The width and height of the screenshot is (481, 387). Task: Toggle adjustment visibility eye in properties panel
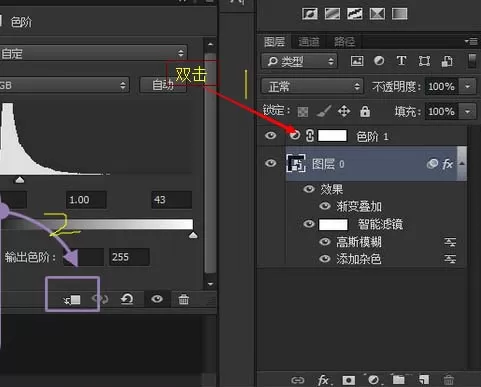pos(157,299)
